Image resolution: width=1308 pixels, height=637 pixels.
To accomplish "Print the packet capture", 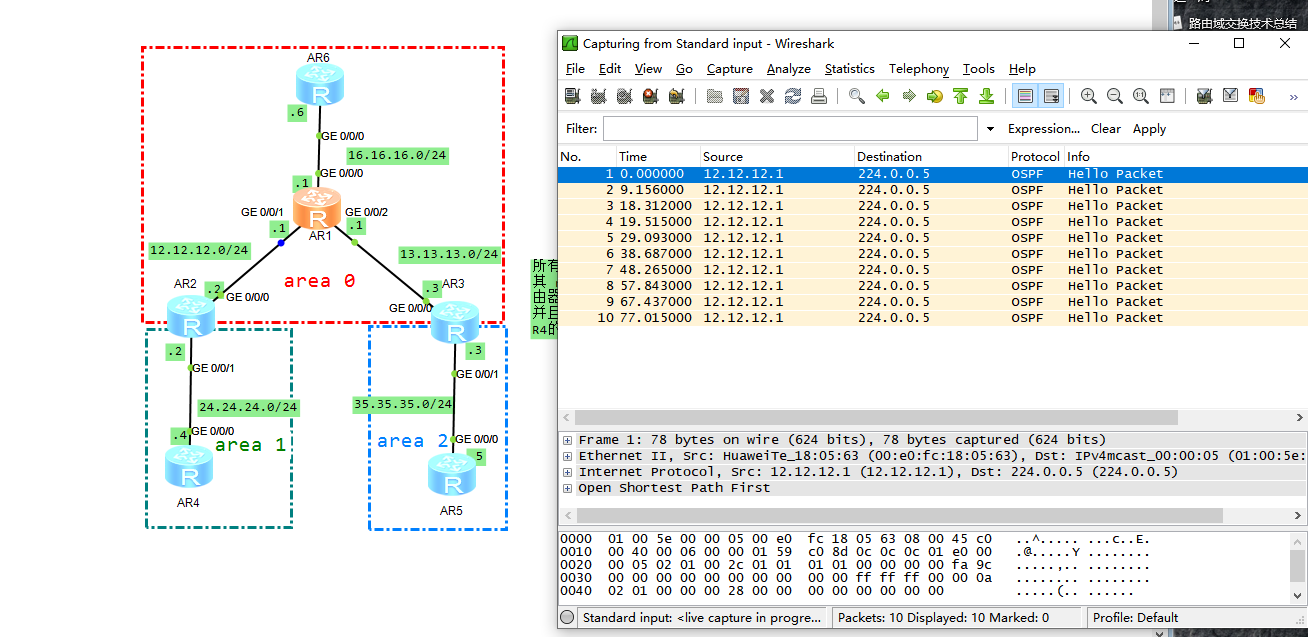I will coord(818,96).
